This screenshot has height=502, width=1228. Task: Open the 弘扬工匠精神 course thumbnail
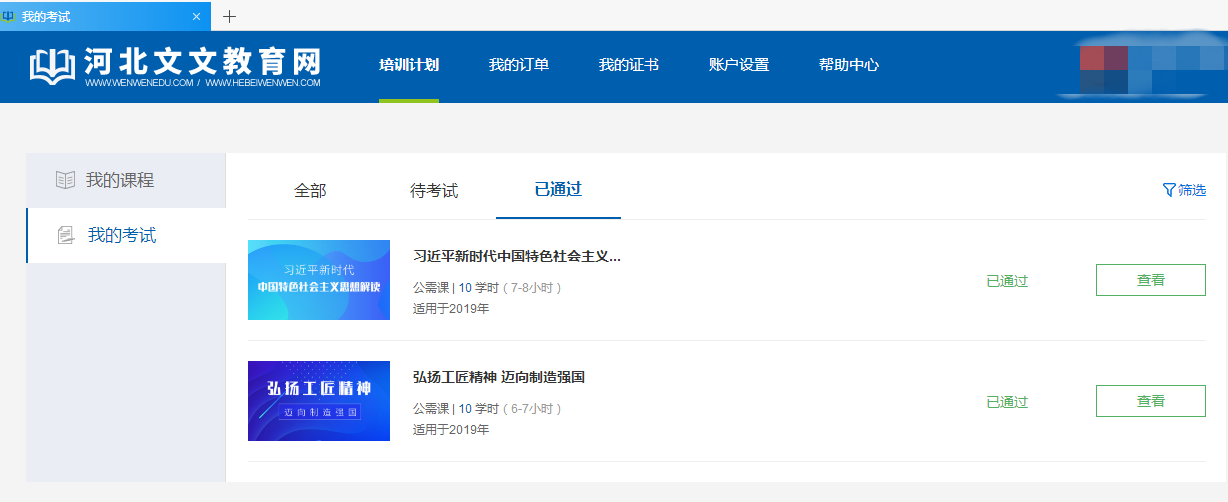point(318,401)
